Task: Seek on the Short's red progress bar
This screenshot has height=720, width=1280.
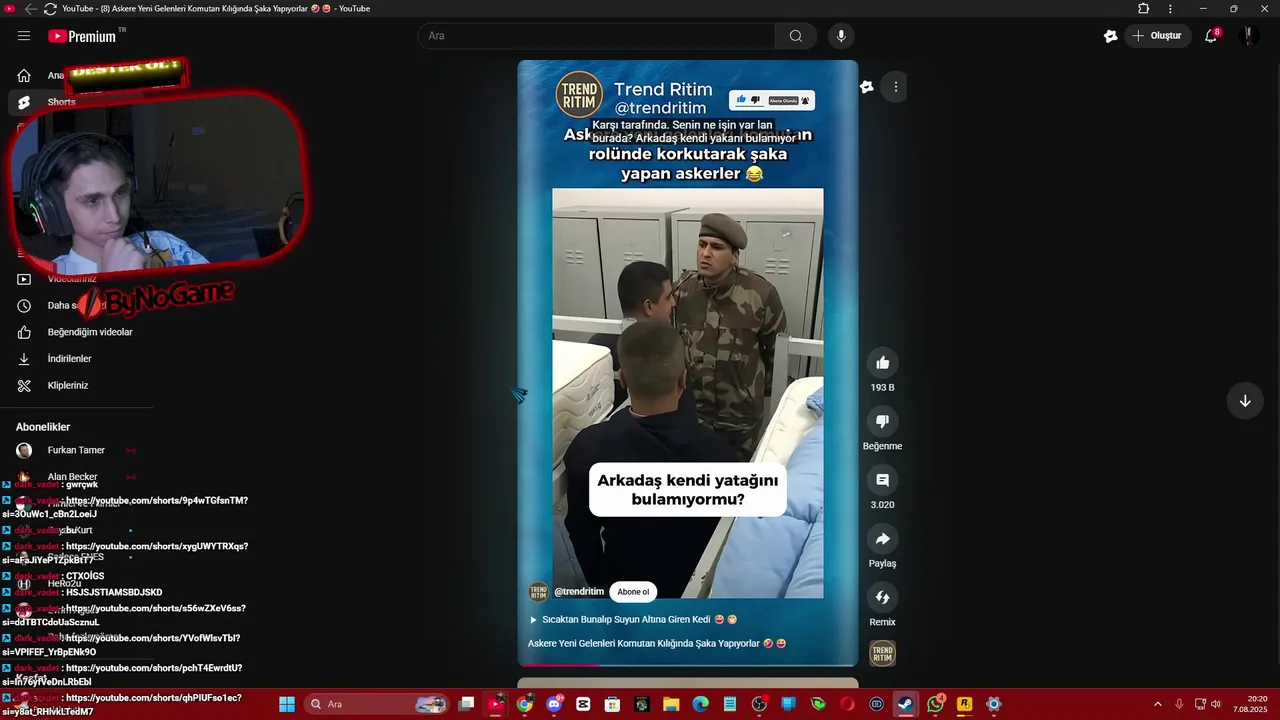Action: [687, 665]
